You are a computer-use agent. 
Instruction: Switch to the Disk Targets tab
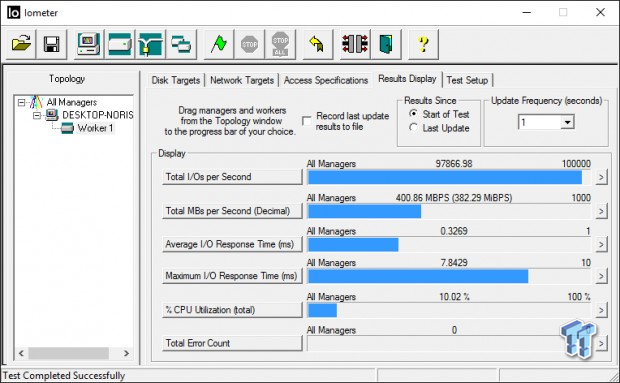point(176,80)
